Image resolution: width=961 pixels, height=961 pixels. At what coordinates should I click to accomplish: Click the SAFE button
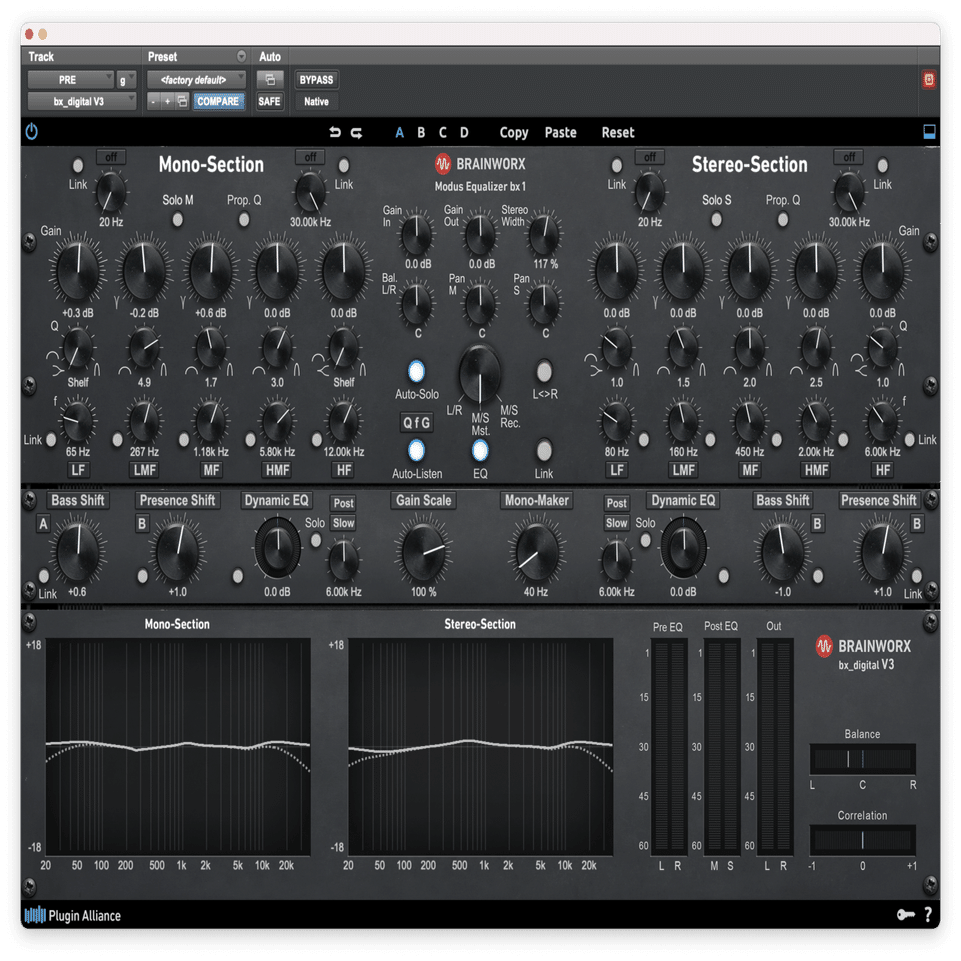point(269,101)
